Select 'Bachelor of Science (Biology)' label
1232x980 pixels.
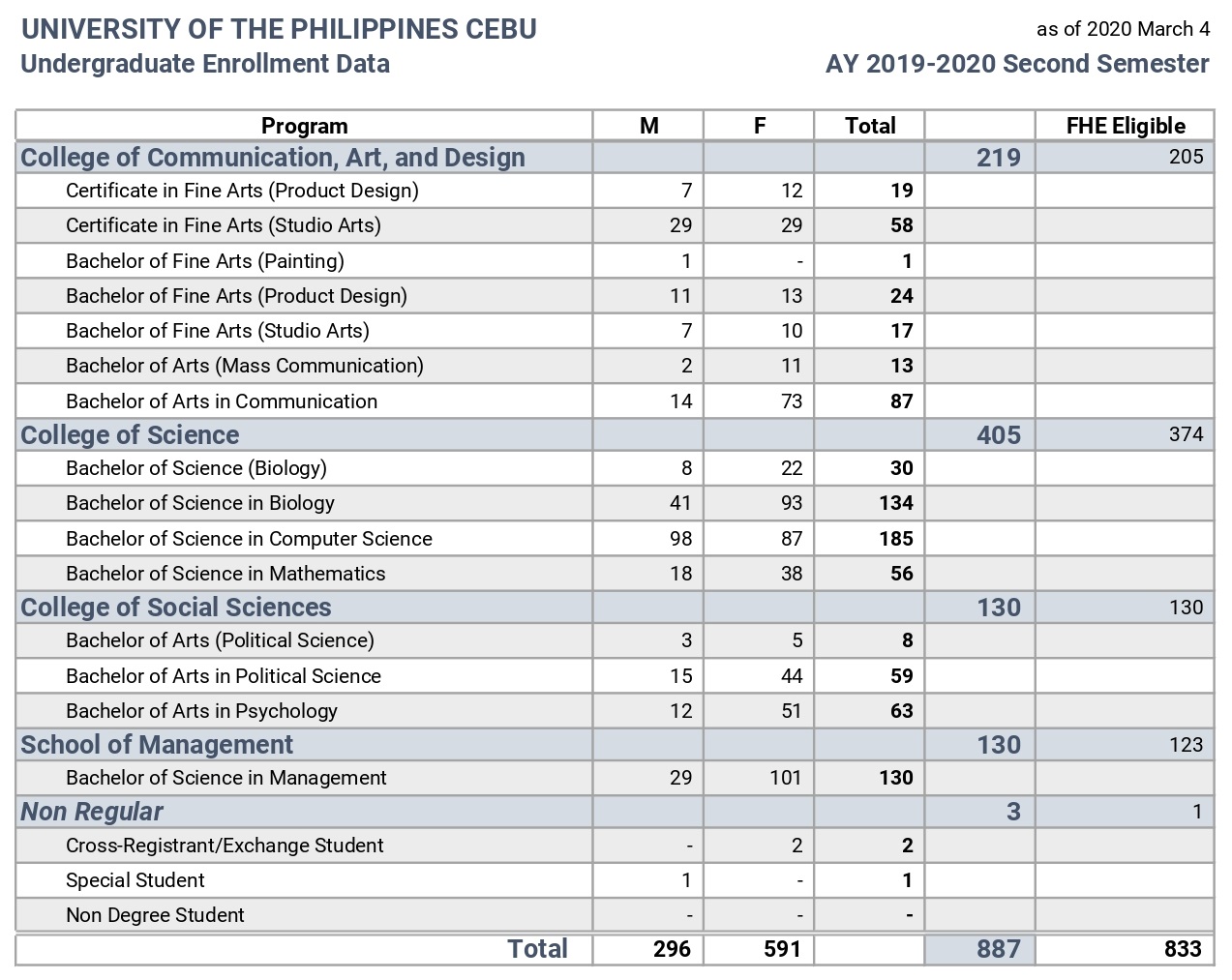tap(196, 468)
